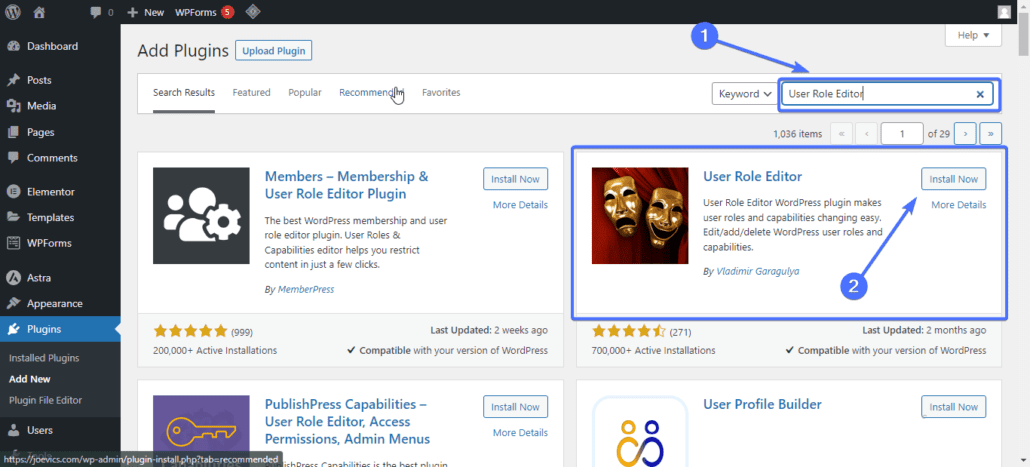Open User Role Editor plugin title

(753, 177)
